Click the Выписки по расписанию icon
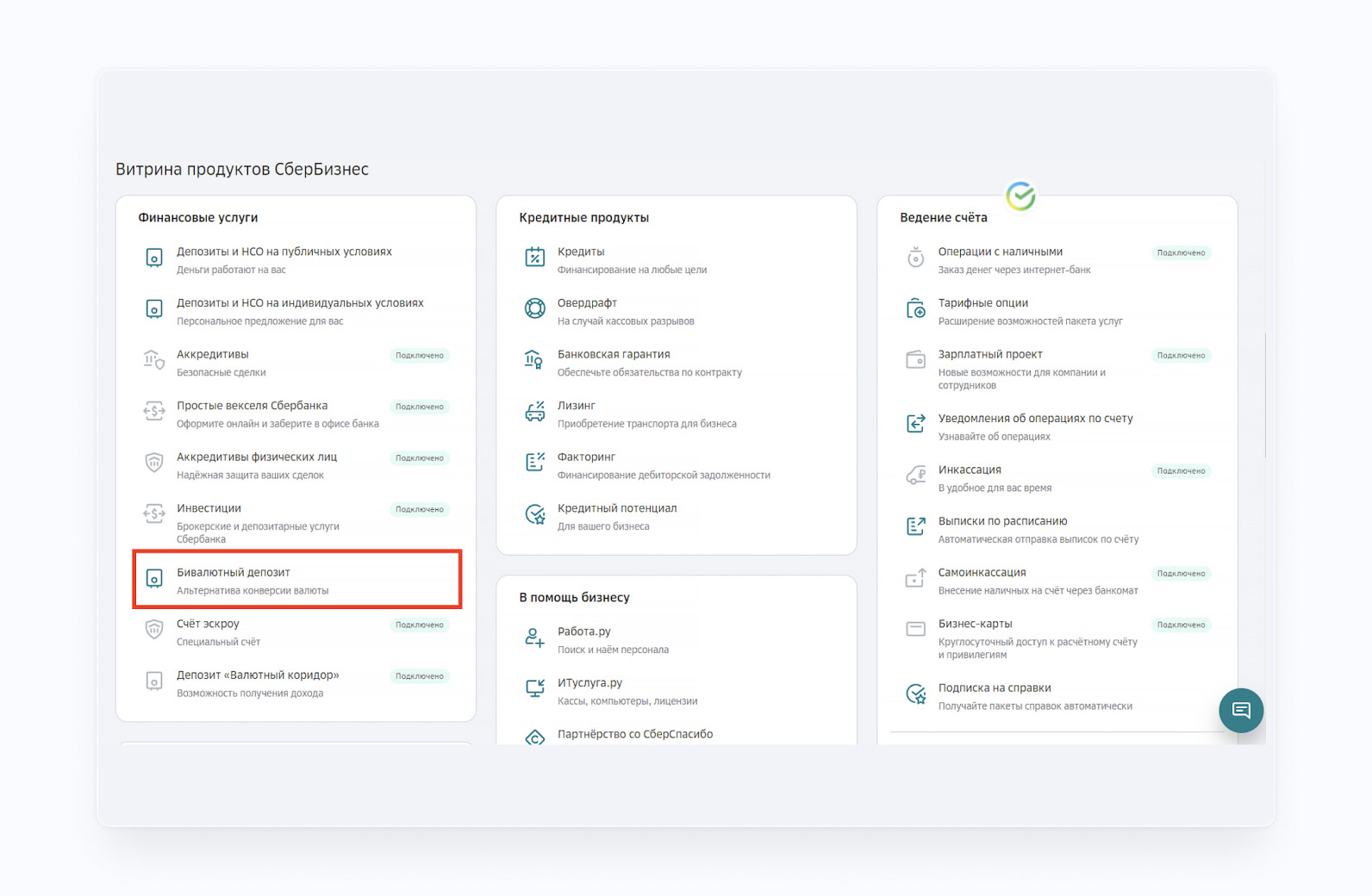Image resolution: width=1372 pixels, height=896 pixels. 916,526
